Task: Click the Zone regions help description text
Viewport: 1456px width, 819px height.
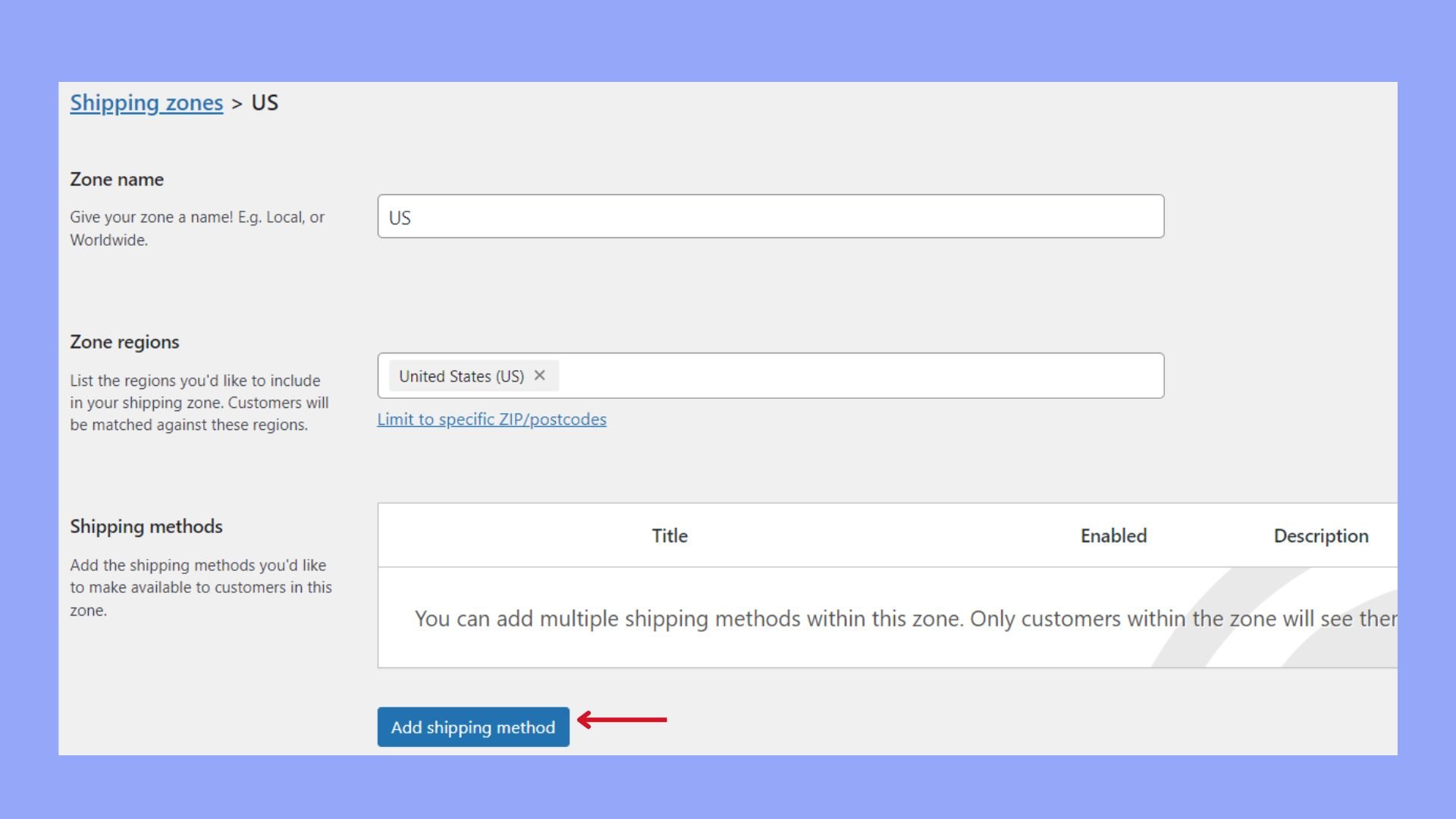Action: [x=199, y=403]
